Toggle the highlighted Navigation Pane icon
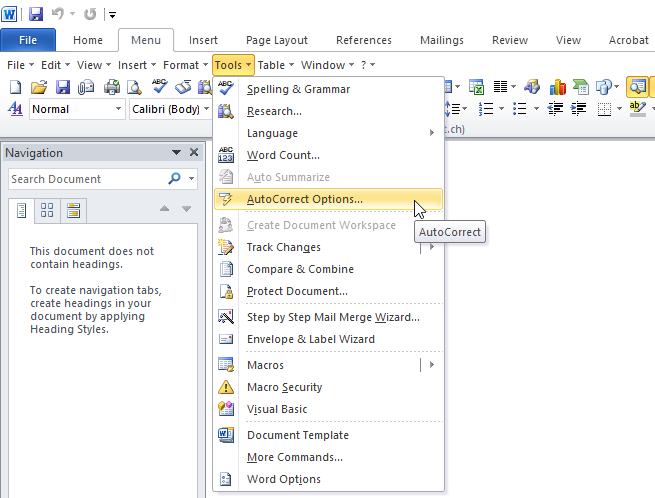This screenshot has width=655, height=498. pyautogui.click(x=637, y=86)
